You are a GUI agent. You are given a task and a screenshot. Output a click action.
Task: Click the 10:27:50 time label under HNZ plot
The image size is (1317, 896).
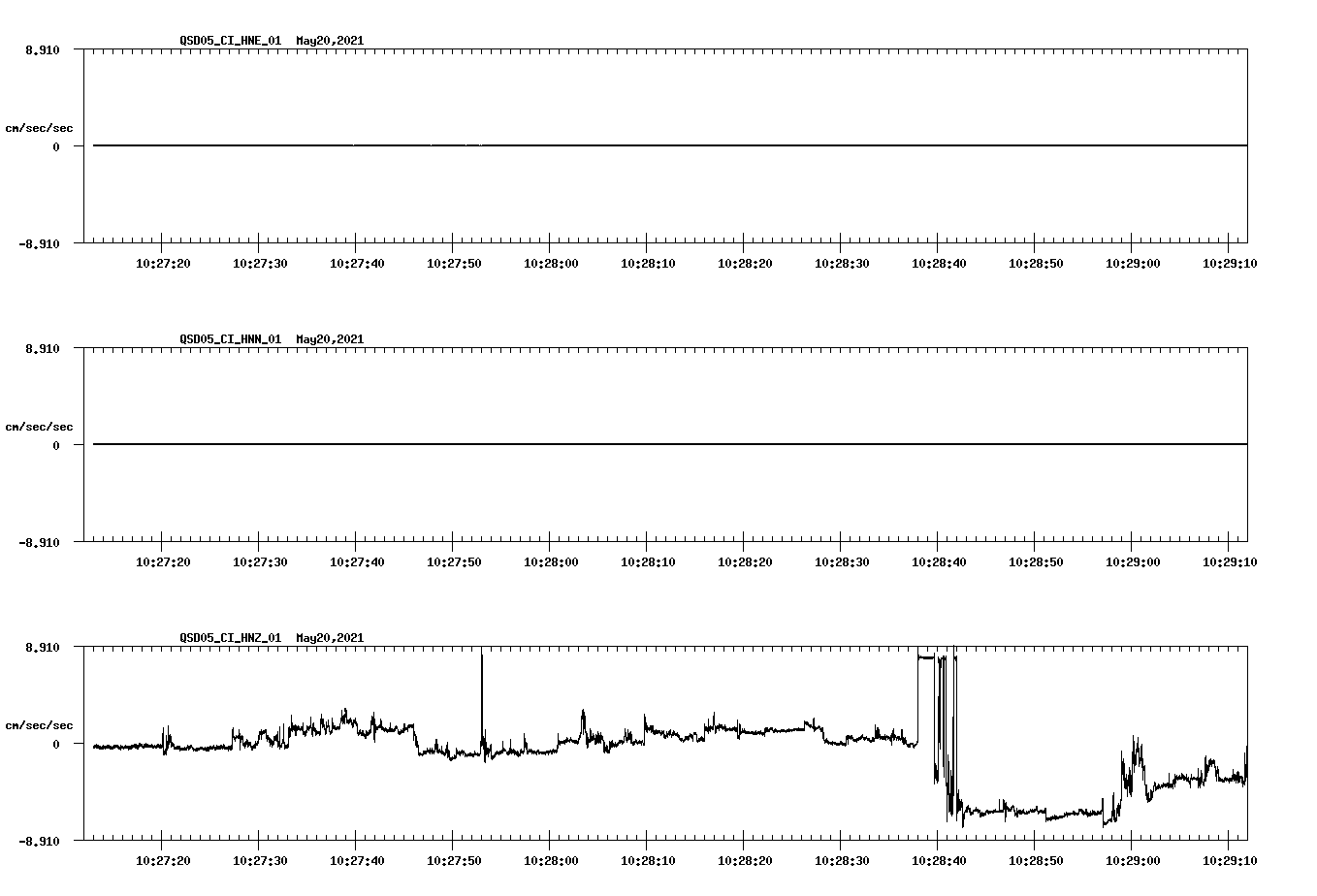[454, 861]
